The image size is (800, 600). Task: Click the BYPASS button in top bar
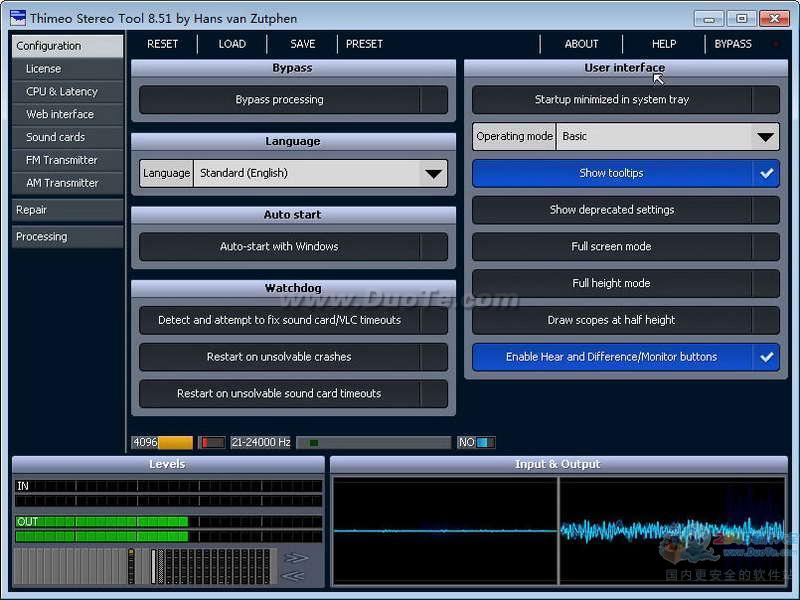pos(733,44)
